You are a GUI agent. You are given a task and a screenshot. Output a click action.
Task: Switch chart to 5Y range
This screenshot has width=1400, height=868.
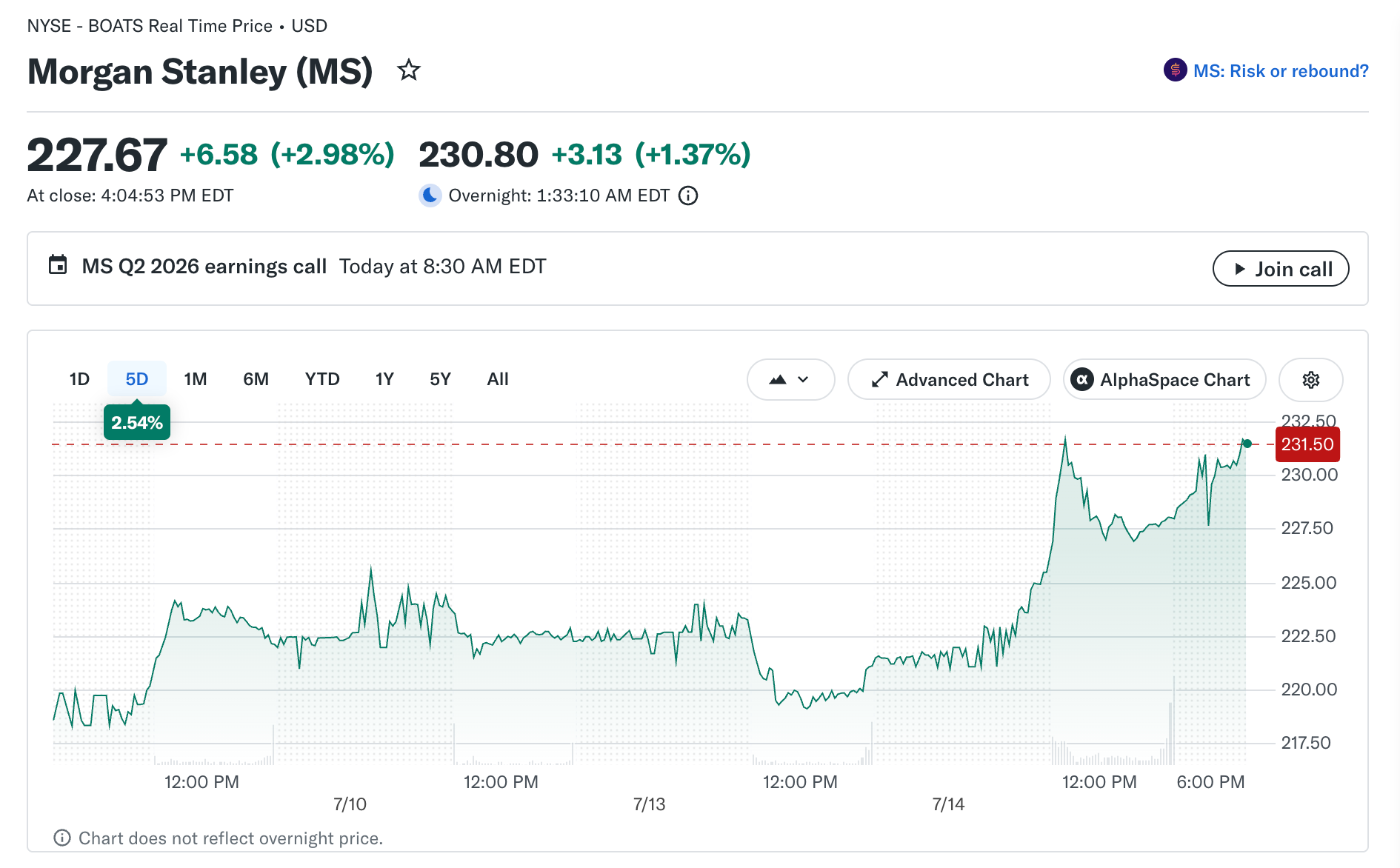440,379
